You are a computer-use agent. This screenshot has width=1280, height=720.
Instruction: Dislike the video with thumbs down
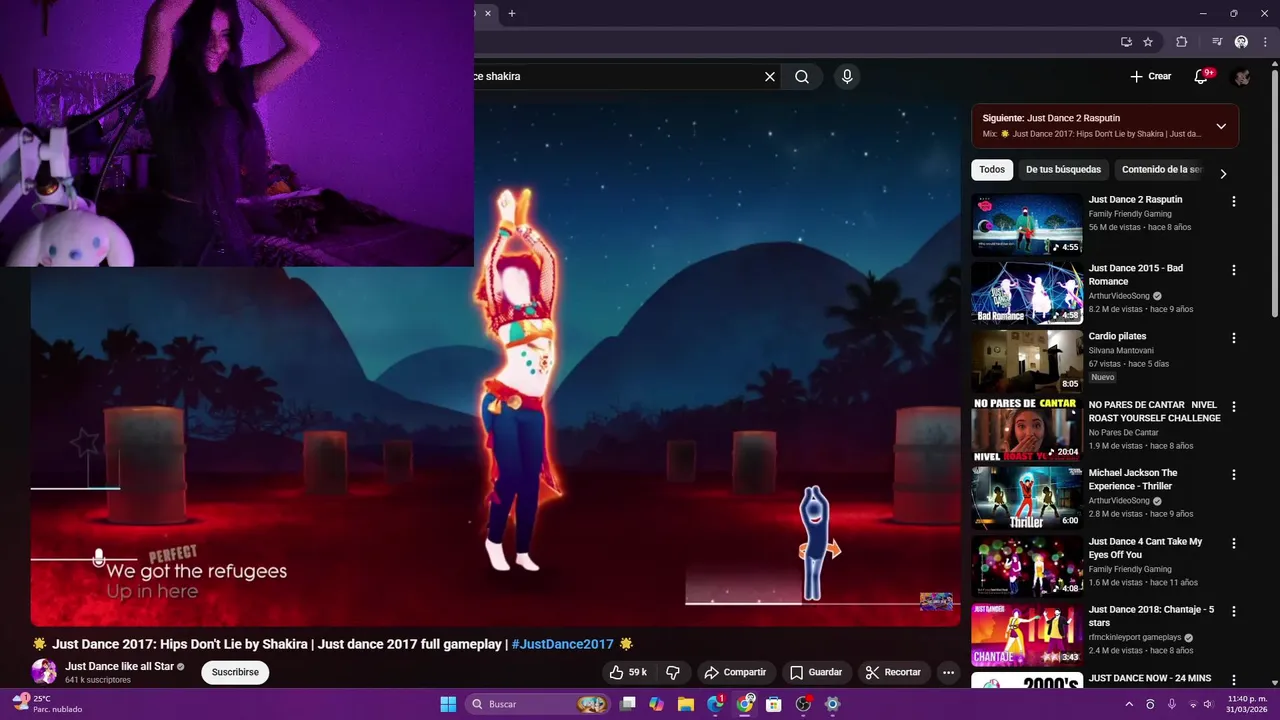point(673,672)
